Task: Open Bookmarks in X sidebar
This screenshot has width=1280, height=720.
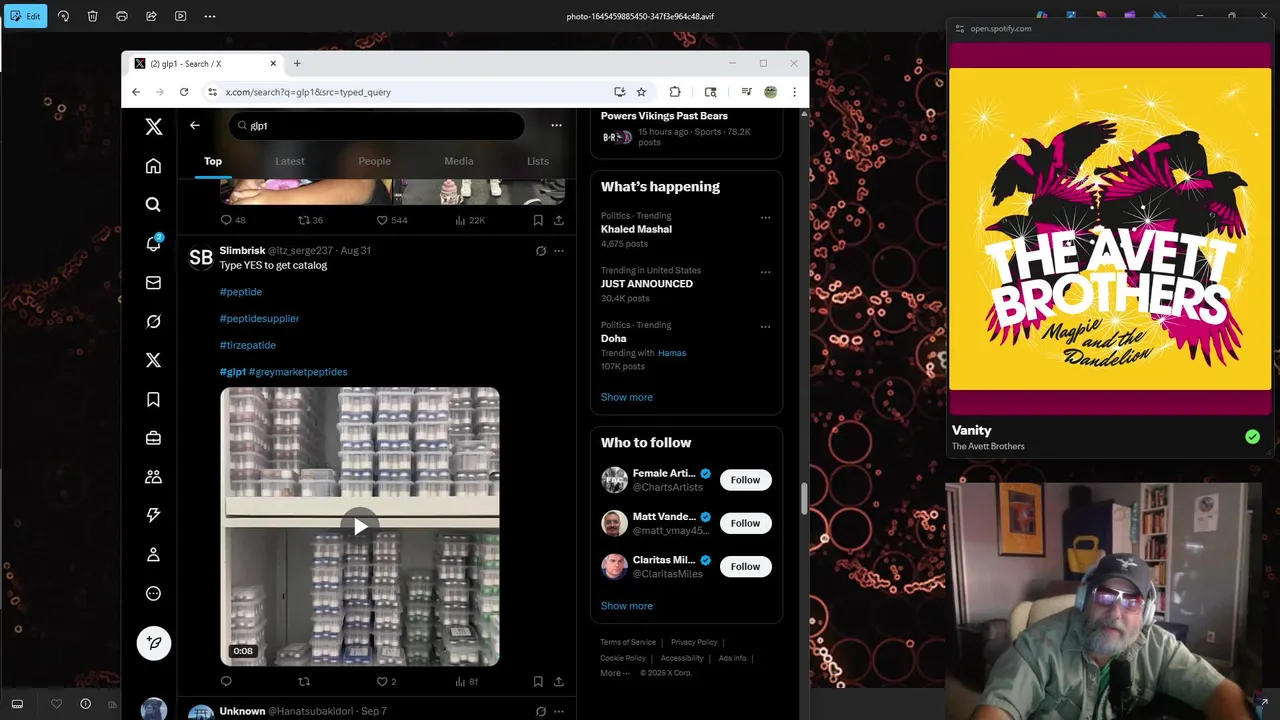Action: 153,399
